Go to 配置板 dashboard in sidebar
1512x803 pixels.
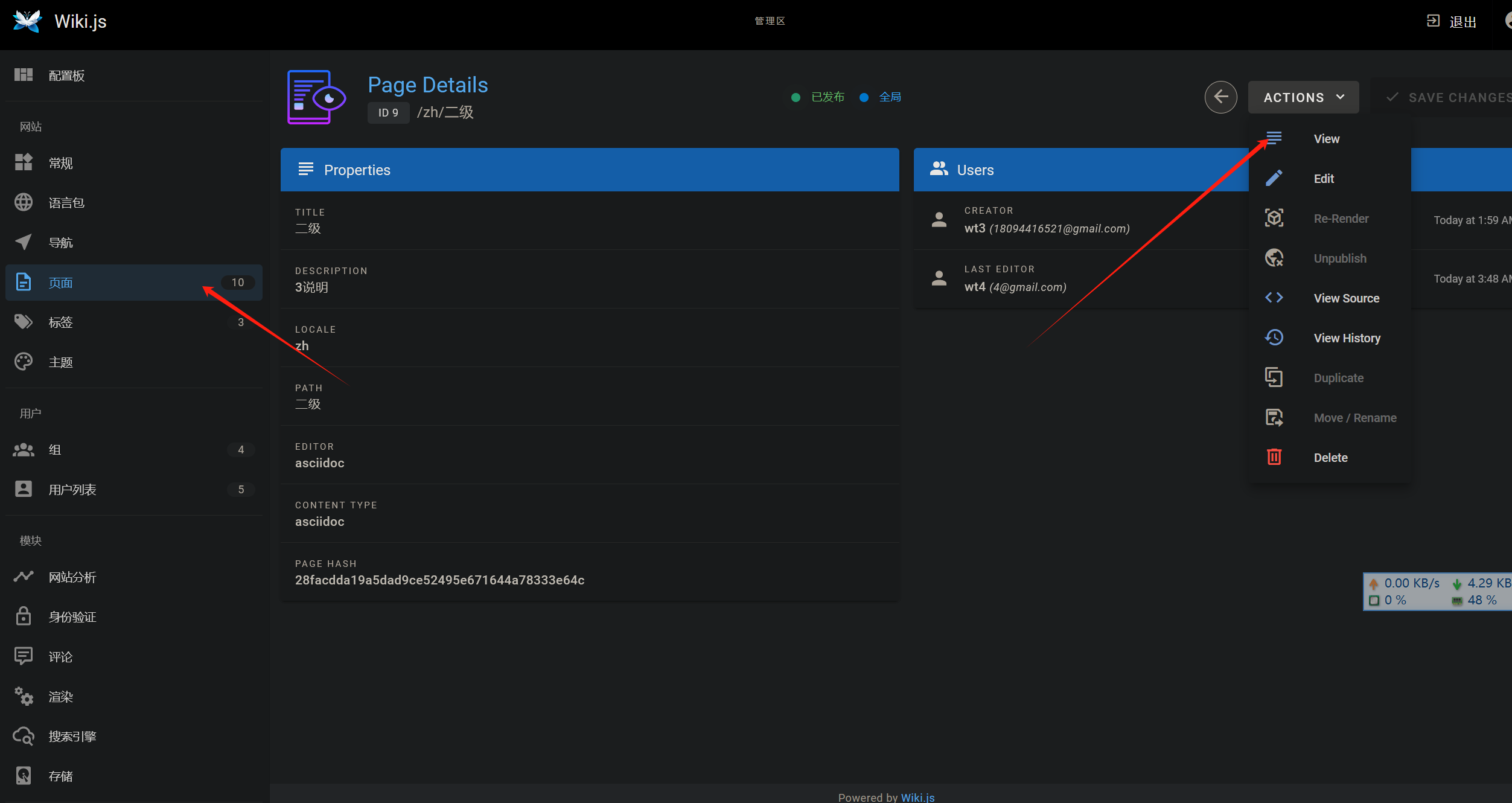tap(66, 75)
